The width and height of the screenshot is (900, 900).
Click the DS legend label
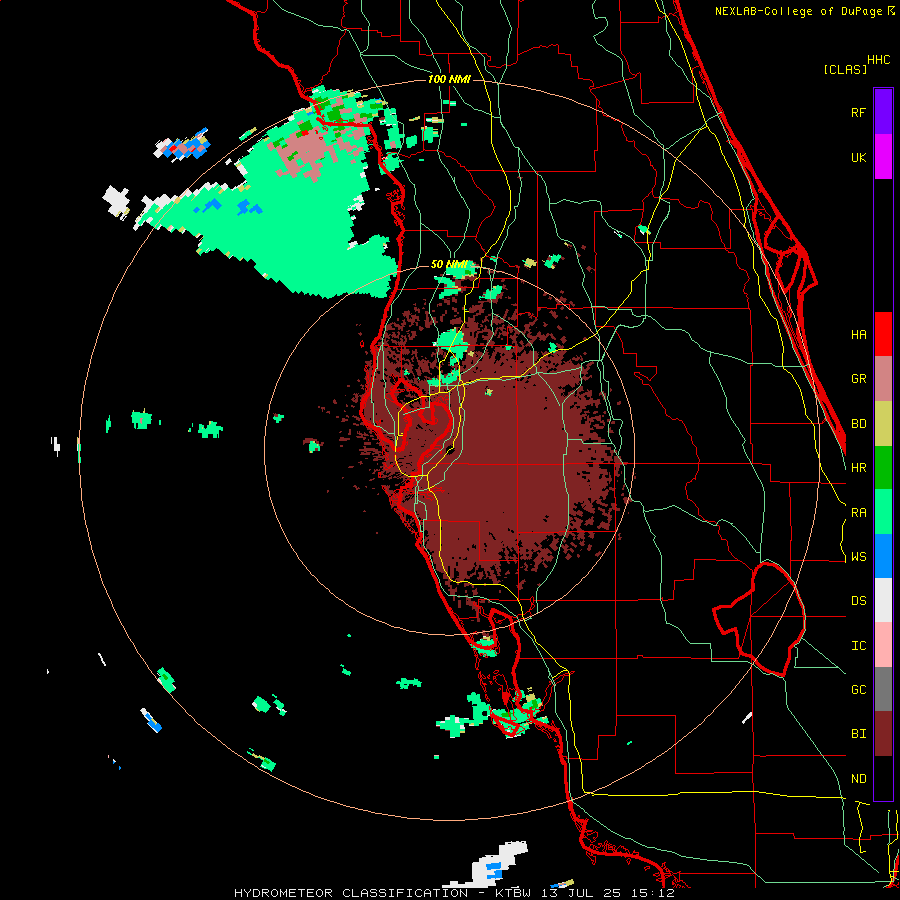858,601
